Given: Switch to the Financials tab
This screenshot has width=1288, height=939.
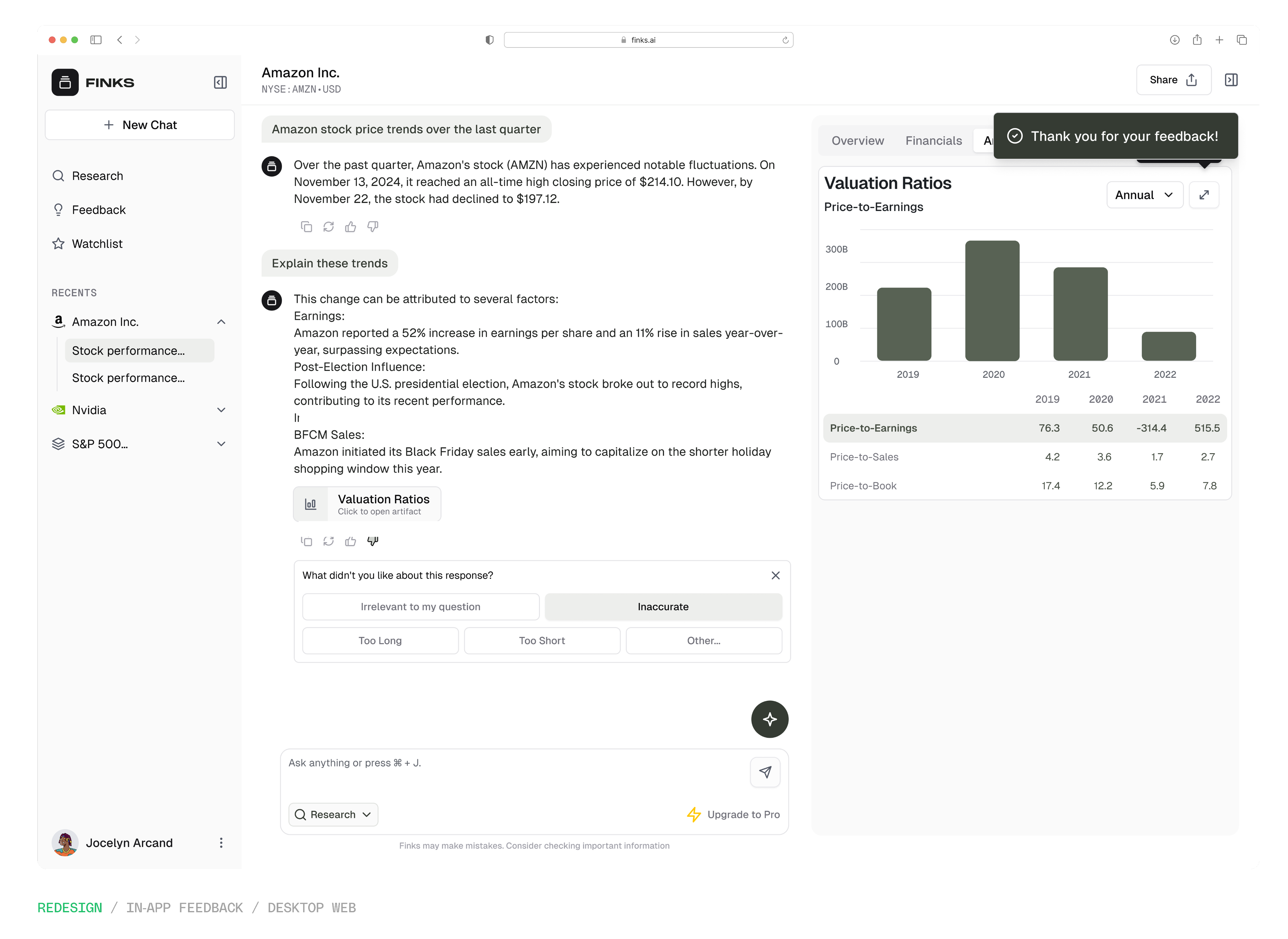Looking at the screenshot, I should (x=933, y=140).
